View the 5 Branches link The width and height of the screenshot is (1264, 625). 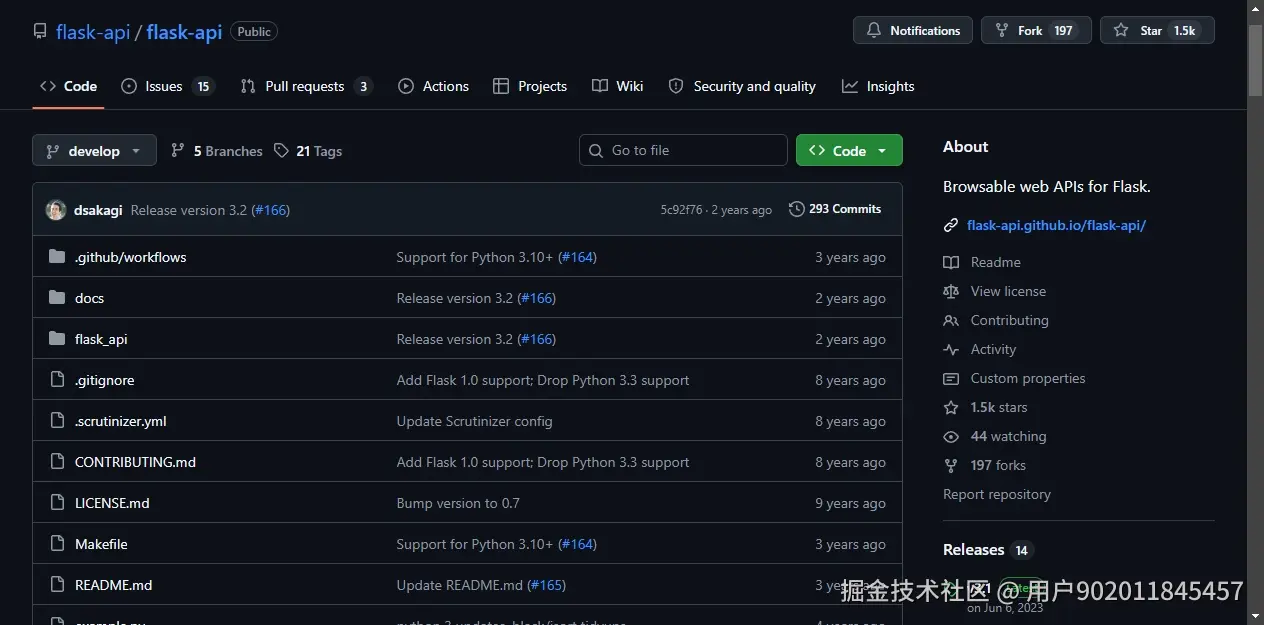click(216, 151)
